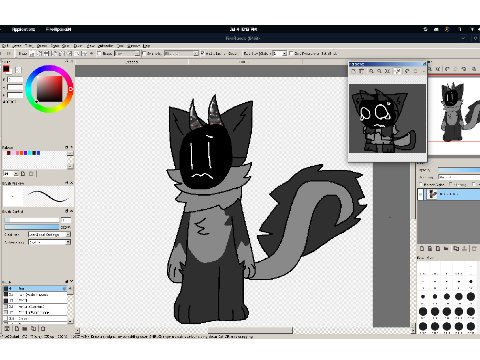Add brush folder icon below the brush list

pos(25,329)
